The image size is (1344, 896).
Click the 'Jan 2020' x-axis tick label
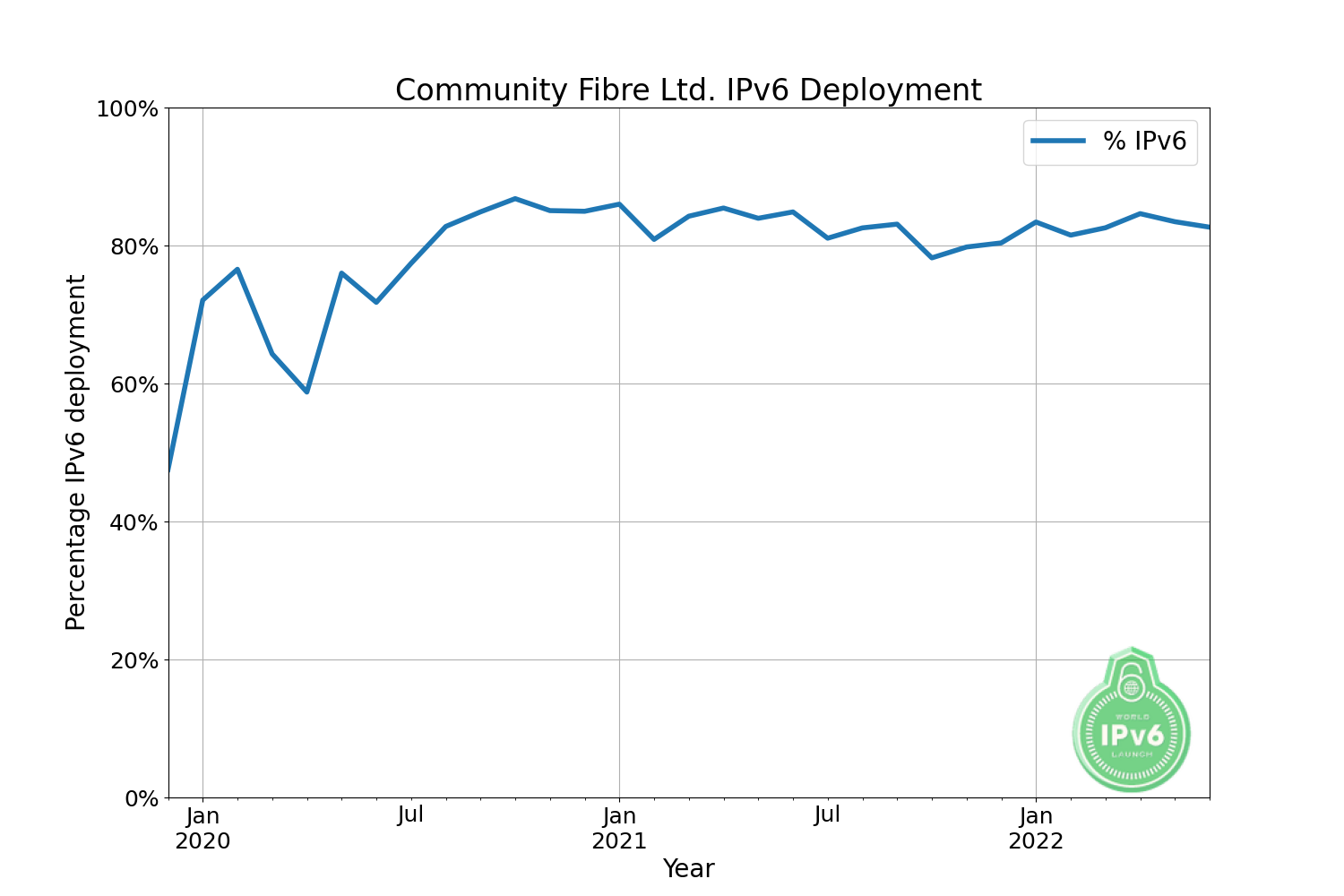pyautogui.click(x=202, y=829)
